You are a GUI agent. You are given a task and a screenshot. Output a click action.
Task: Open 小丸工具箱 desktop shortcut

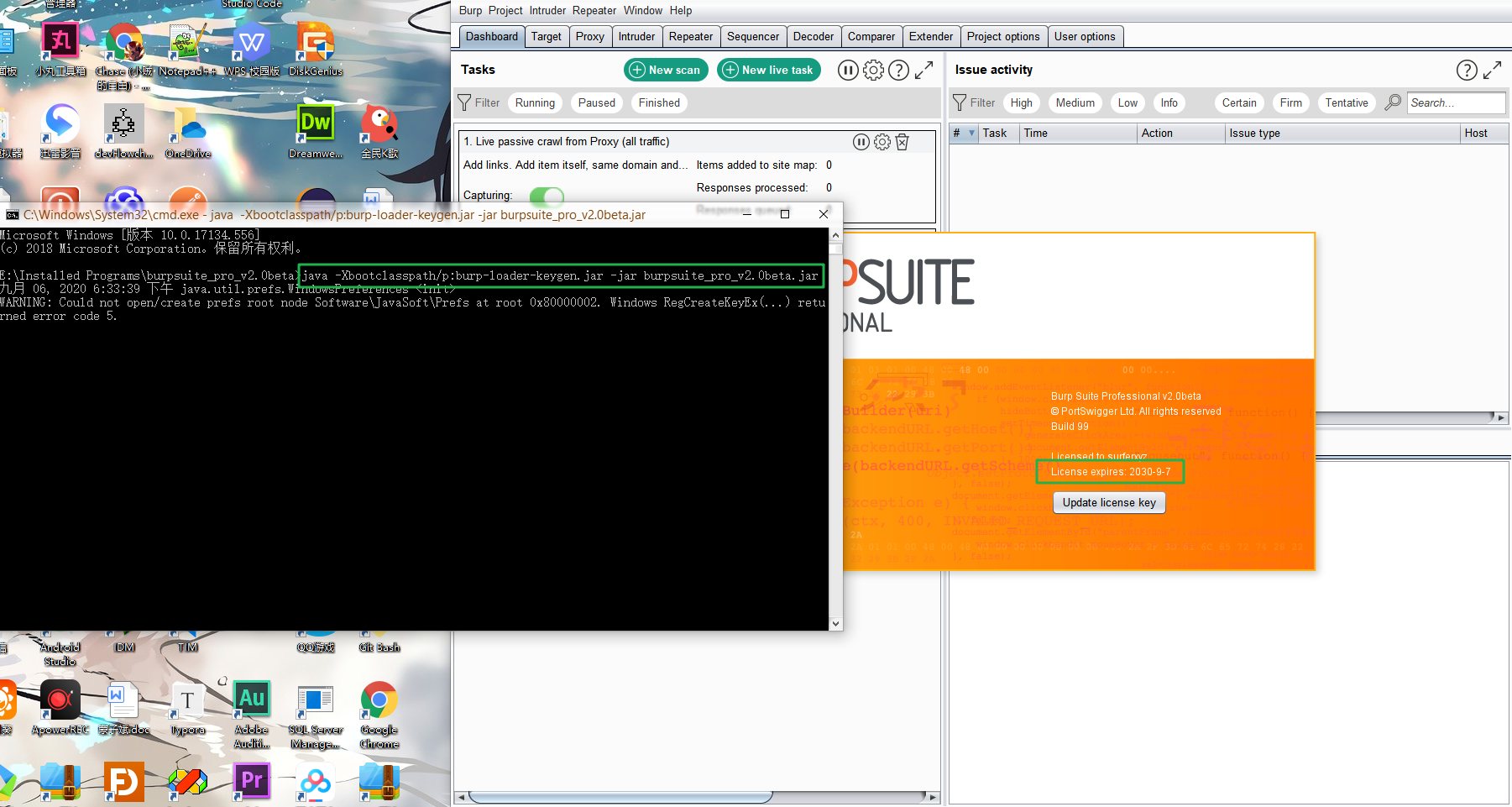(60, 50)
